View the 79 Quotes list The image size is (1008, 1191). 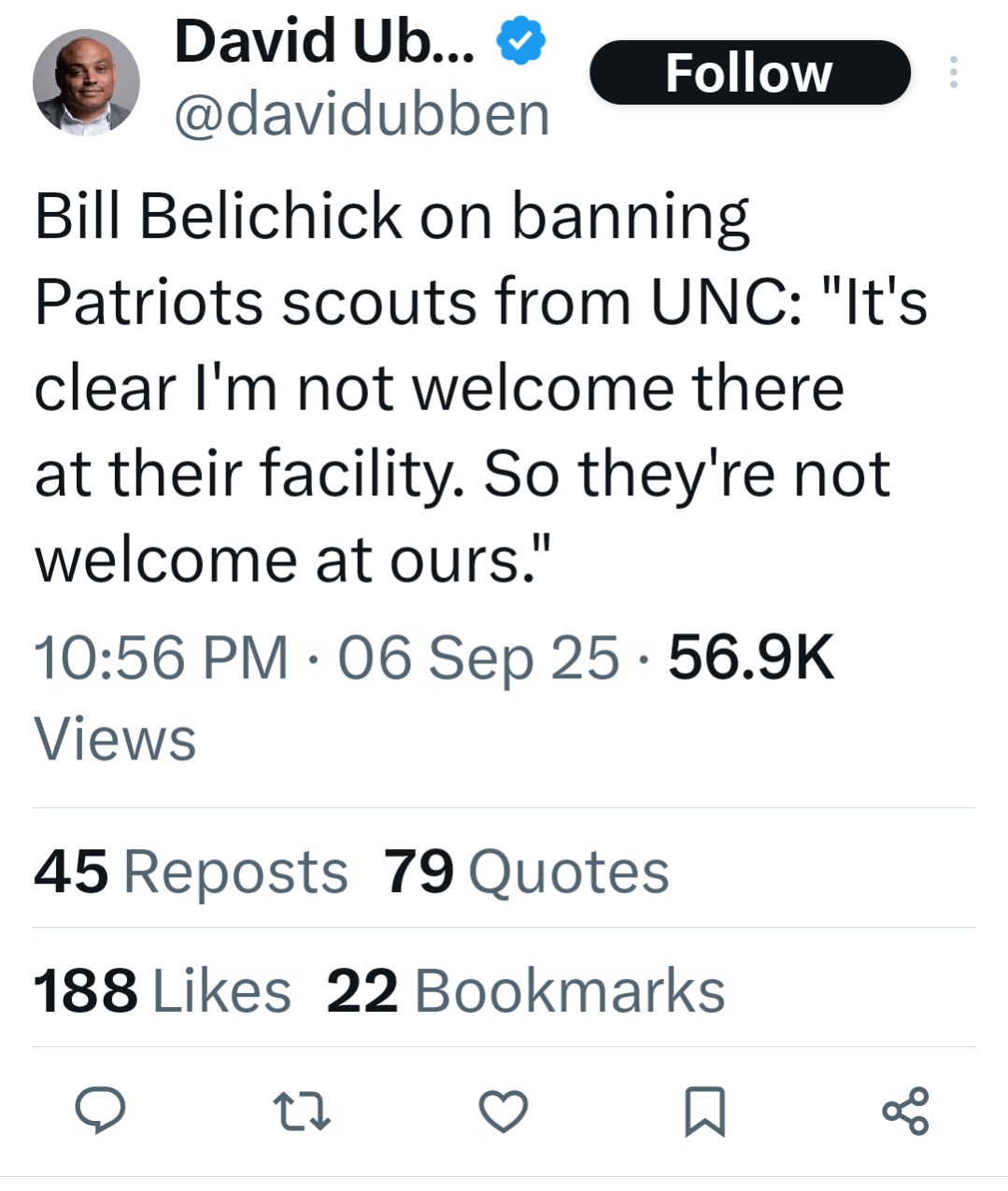[526, 872]
